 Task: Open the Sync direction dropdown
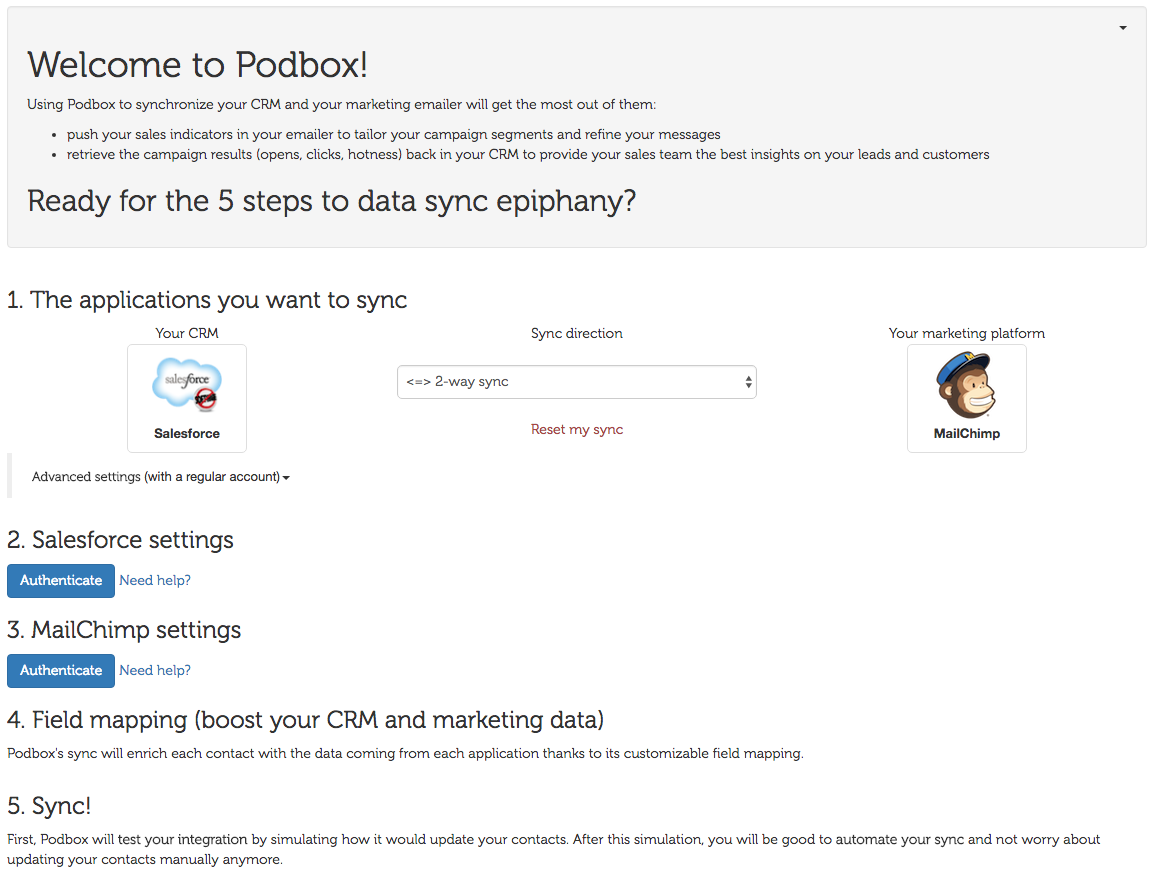[x=576, y=382]
